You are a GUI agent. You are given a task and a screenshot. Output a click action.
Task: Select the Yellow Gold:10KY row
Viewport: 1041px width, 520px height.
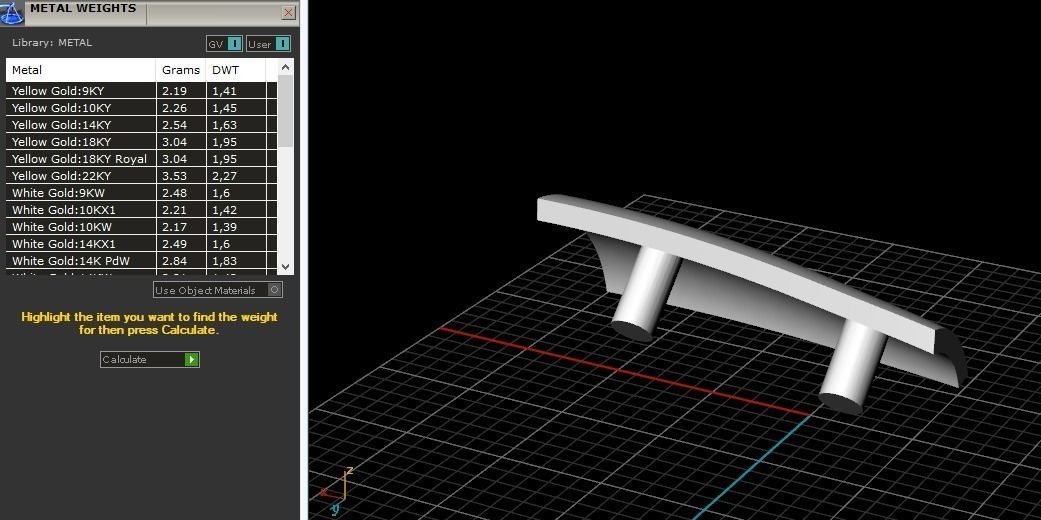141,108
